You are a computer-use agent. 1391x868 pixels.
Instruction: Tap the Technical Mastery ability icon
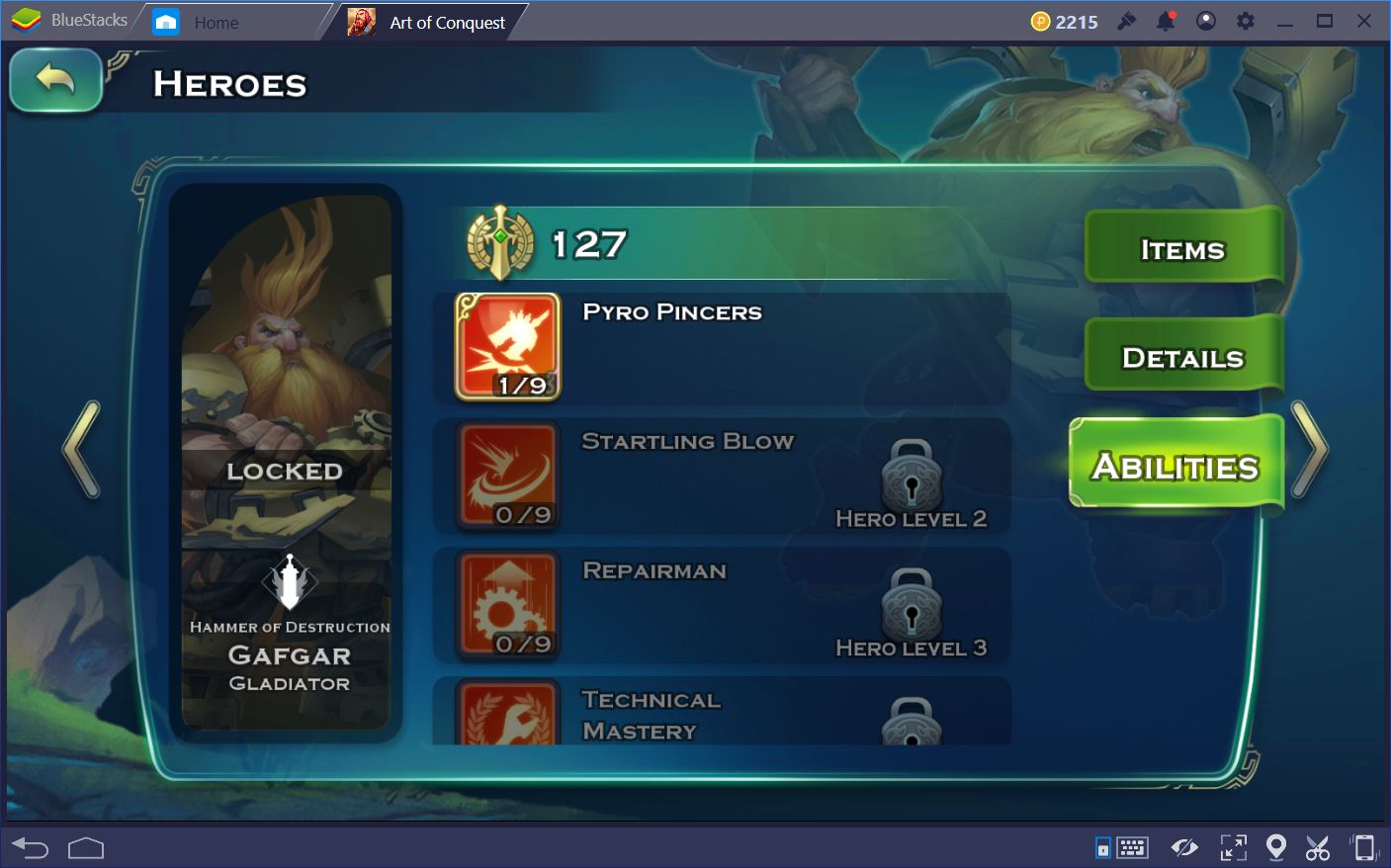(508, 714)
